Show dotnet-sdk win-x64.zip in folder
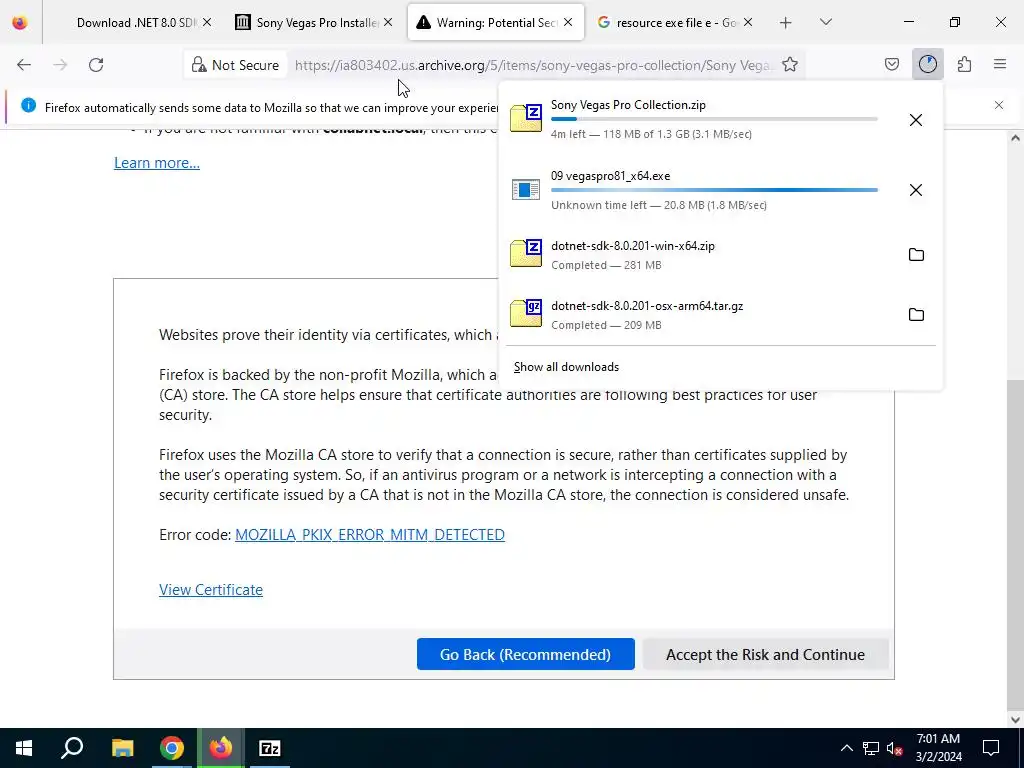Screen dimensions: 1024x768 [916, 255]
